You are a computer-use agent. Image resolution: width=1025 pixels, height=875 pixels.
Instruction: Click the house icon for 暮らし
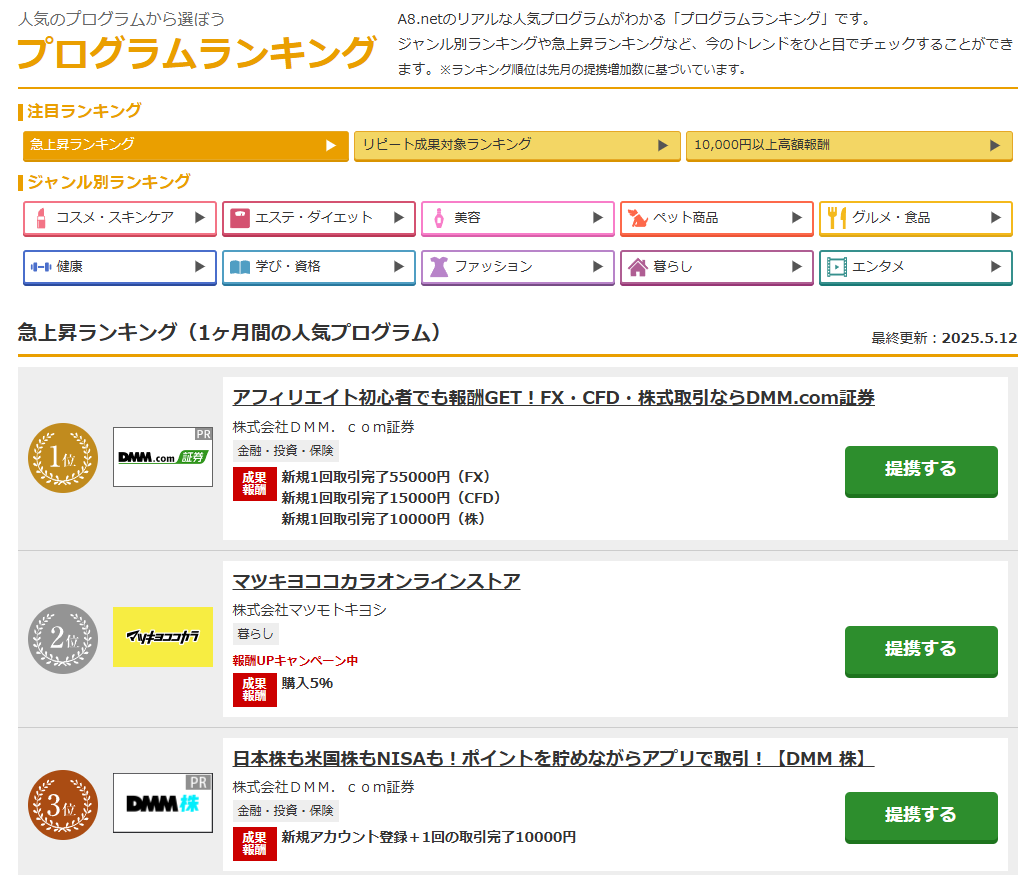pos(637,267)
